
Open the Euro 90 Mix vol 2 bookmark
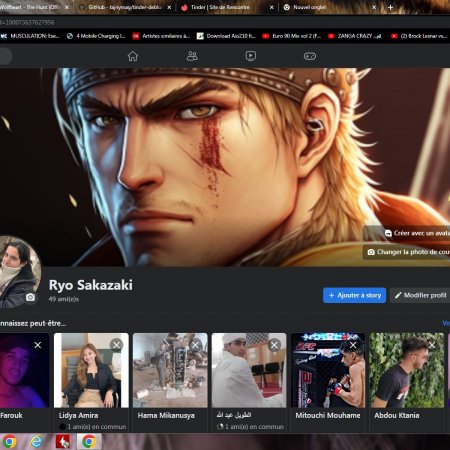pyautogui.click(x=292, y=36)
